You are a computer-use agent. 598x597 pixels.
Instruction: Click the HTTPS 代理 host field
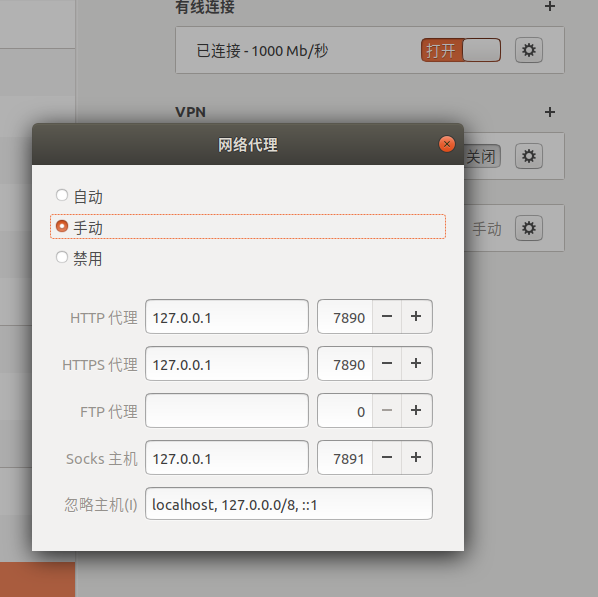tap(227, 364)
